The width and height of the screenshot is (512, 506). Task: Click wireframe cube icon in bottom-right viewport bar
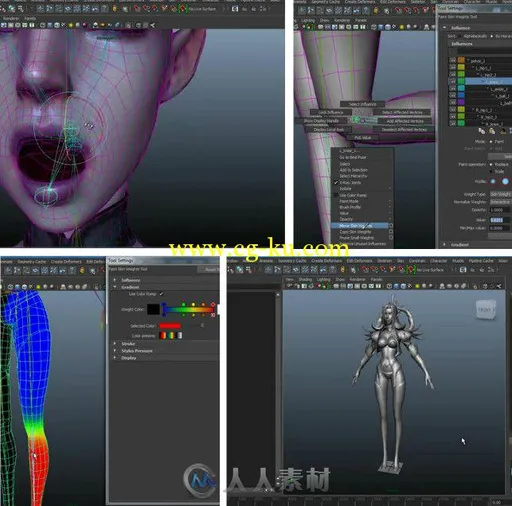[389, 286]
